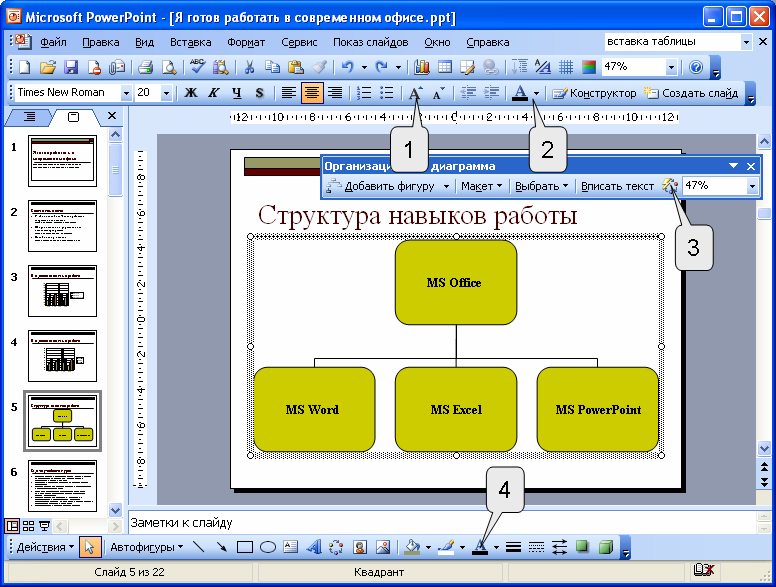
Task: Open Print Preview from the toolbar
Action: 169,67
